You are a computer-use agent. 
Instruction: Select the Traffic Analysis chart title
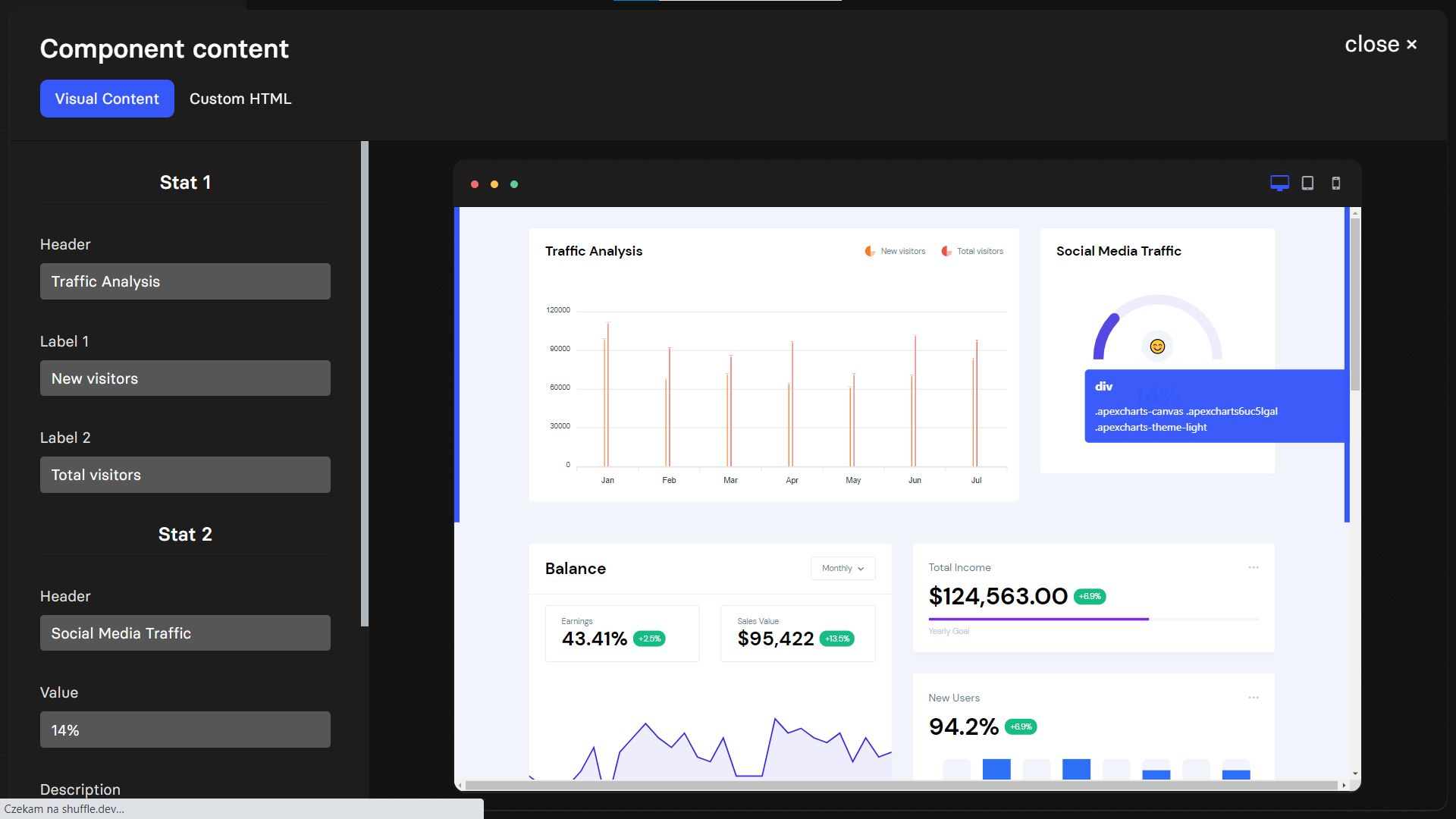(594, 251)
